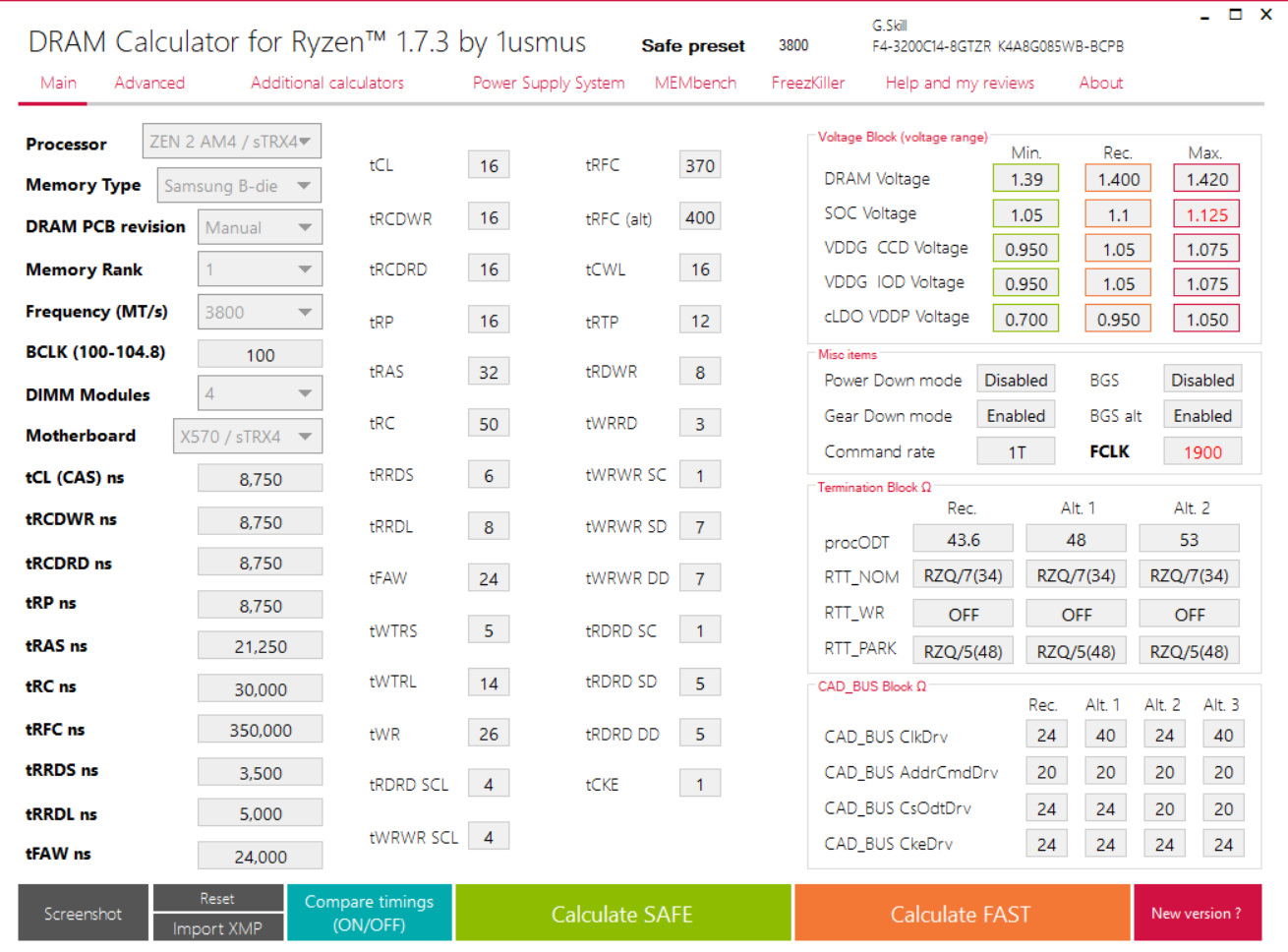Open the Memory Type dropdown

(239, 186)
